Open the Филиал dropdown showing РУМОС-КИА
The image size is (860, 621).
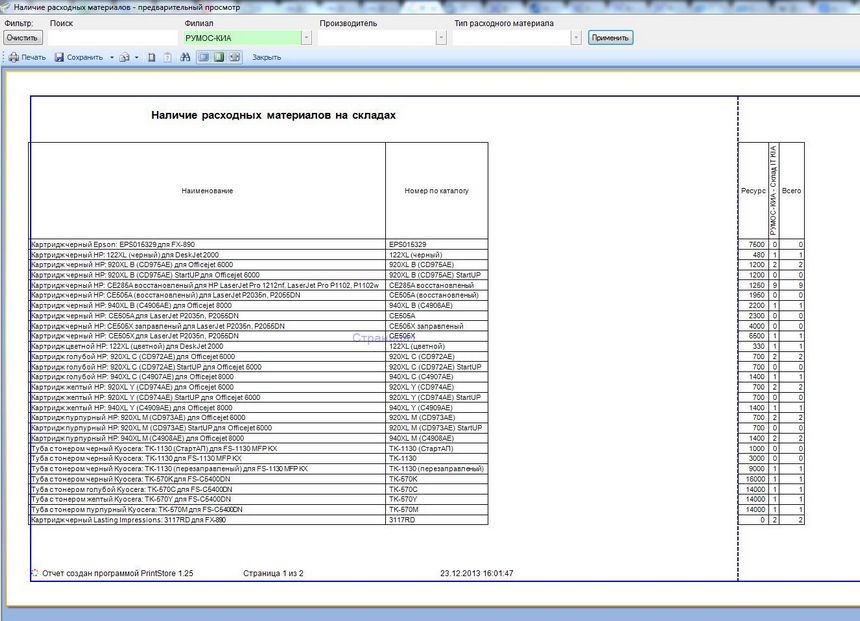(307, 38)
